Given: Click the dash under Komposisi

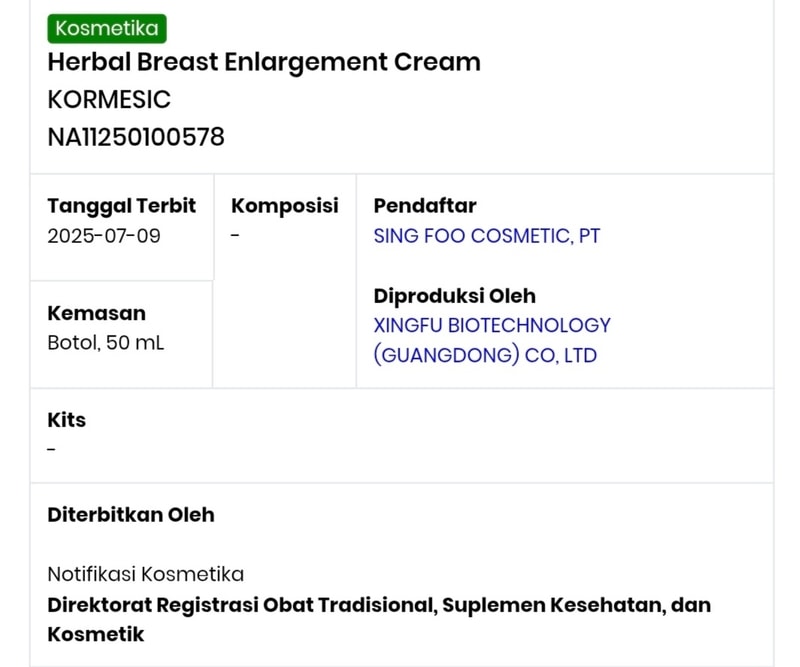Looking at the screenshot, I should tap(235, 236).
